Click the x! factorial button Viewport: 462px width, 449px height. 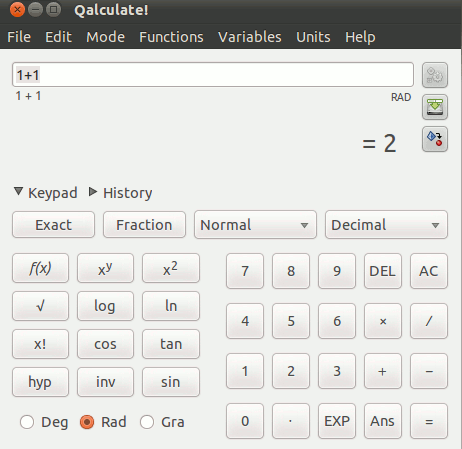(x=40, y=344)
